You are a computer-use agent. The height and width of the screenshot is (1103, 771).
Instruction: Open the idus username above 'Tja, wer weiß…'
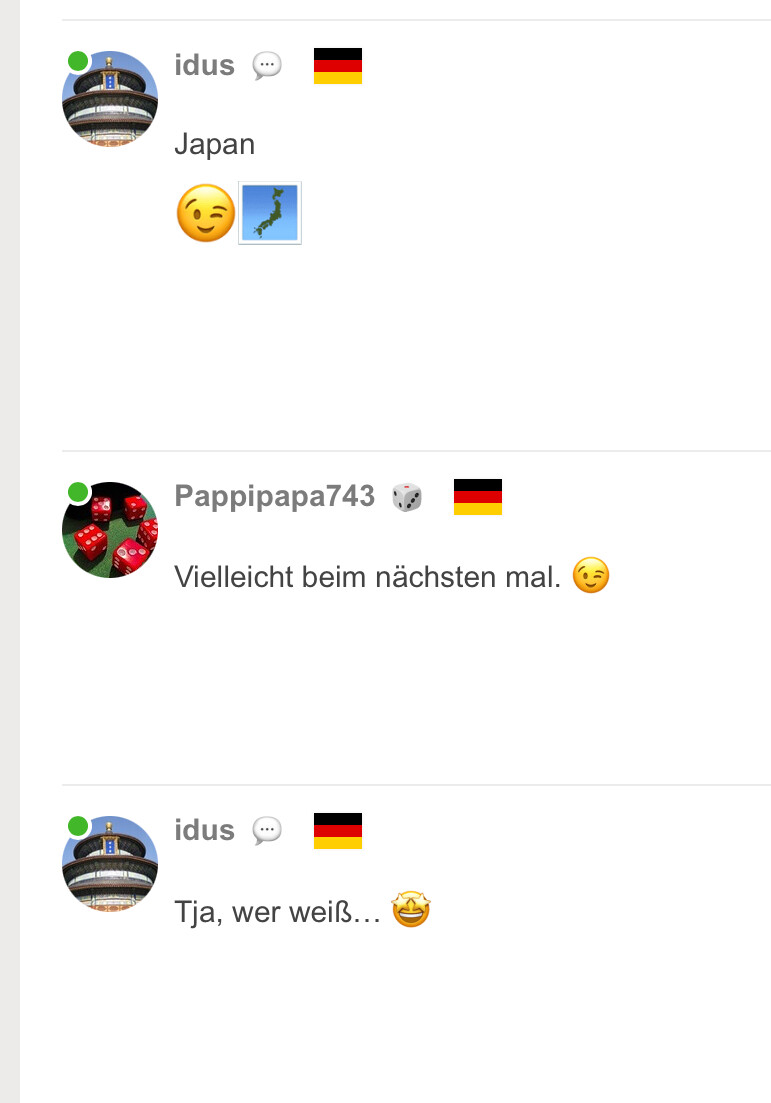pos(205,830)
